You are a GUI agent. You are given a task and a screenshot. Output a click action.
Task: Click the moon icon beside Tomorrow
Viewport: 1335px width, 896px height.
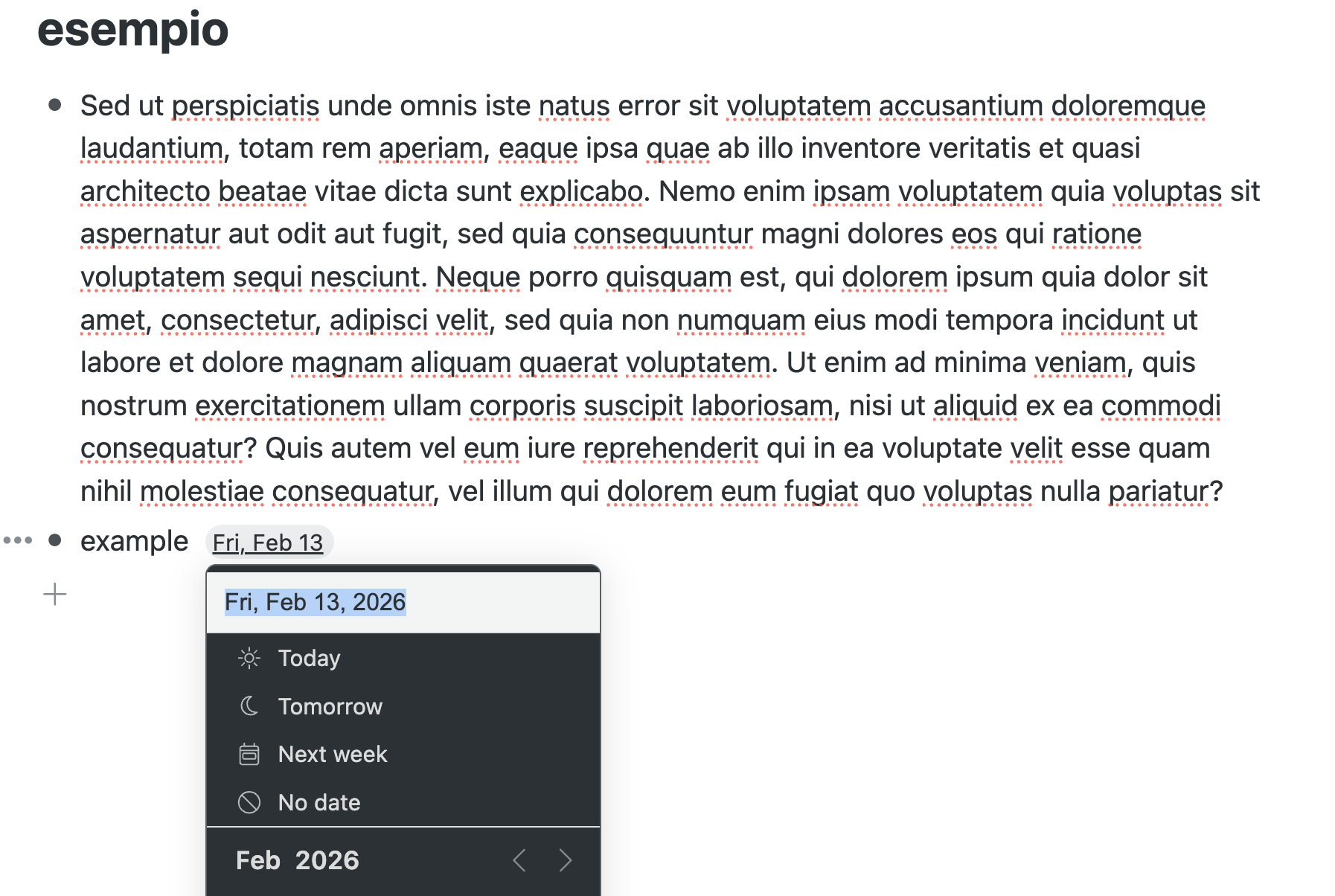(249, 705)
